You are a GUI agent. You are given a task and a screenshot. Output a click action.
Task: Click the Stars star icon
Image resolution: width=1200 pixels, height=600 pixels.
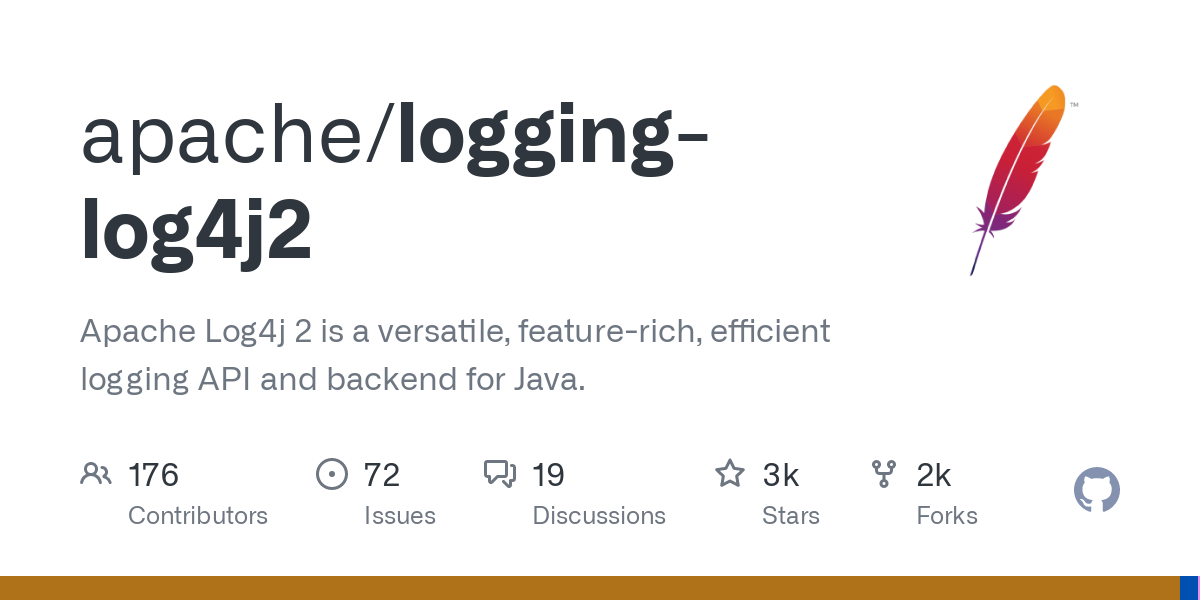pyautogui.click(x=730, y=474)
